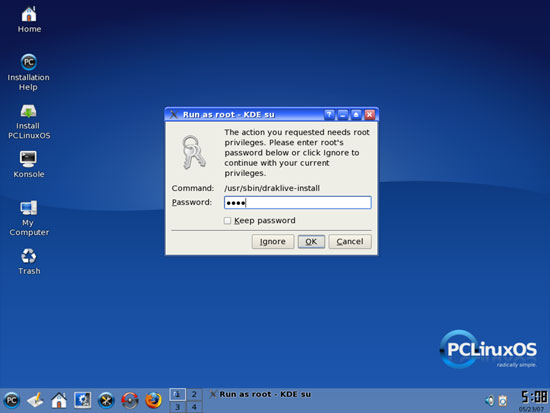Click the dialog title bar window menu icon
This screenshot has width=550, height=413.
coord(174,114)
